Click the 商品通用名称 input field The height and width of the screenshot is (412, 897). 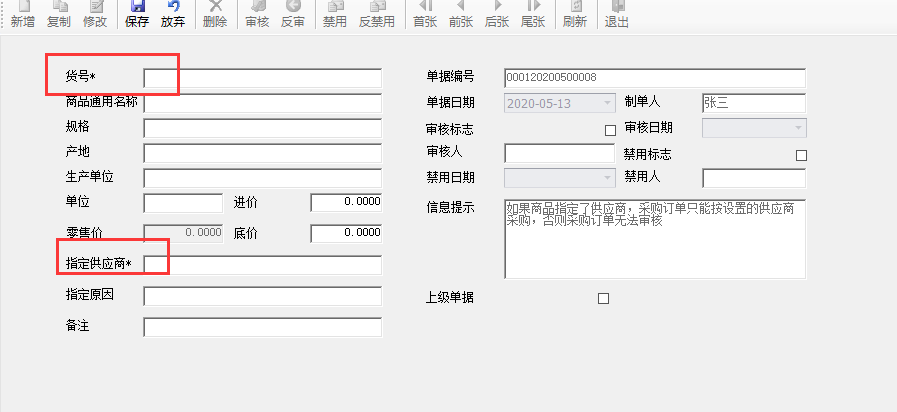[x=263, y=104]
